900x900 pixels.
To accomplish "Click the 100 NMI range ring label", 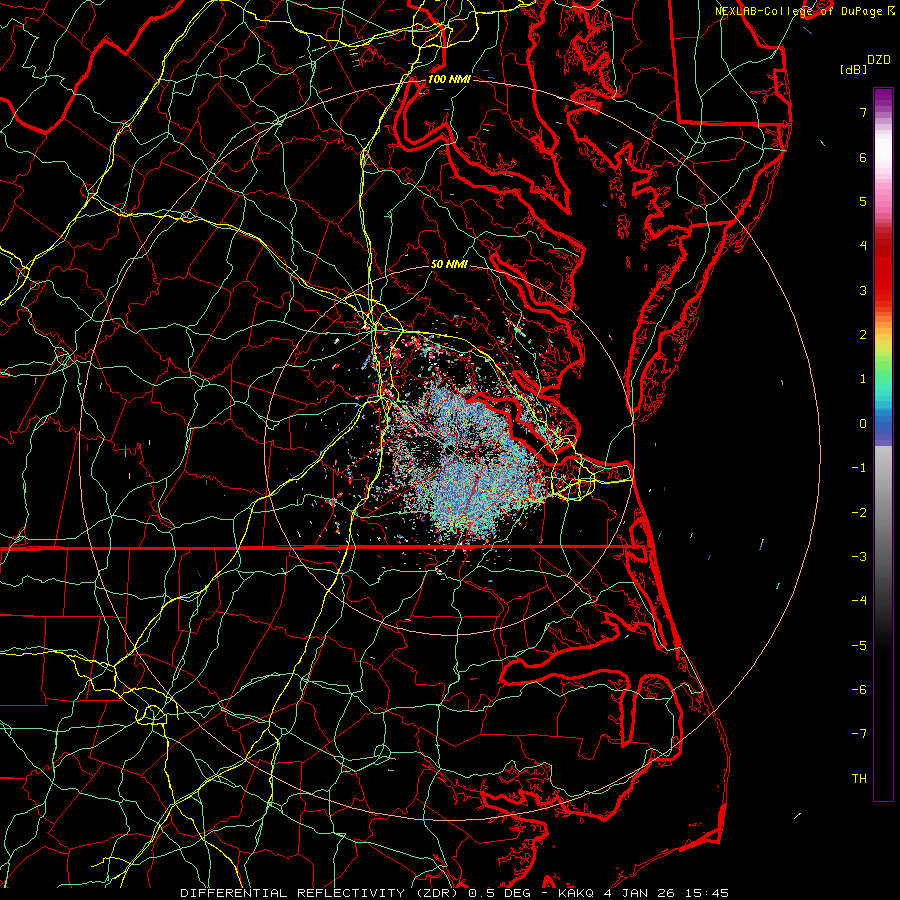I will pyautogui.click(x=449, y=79).
